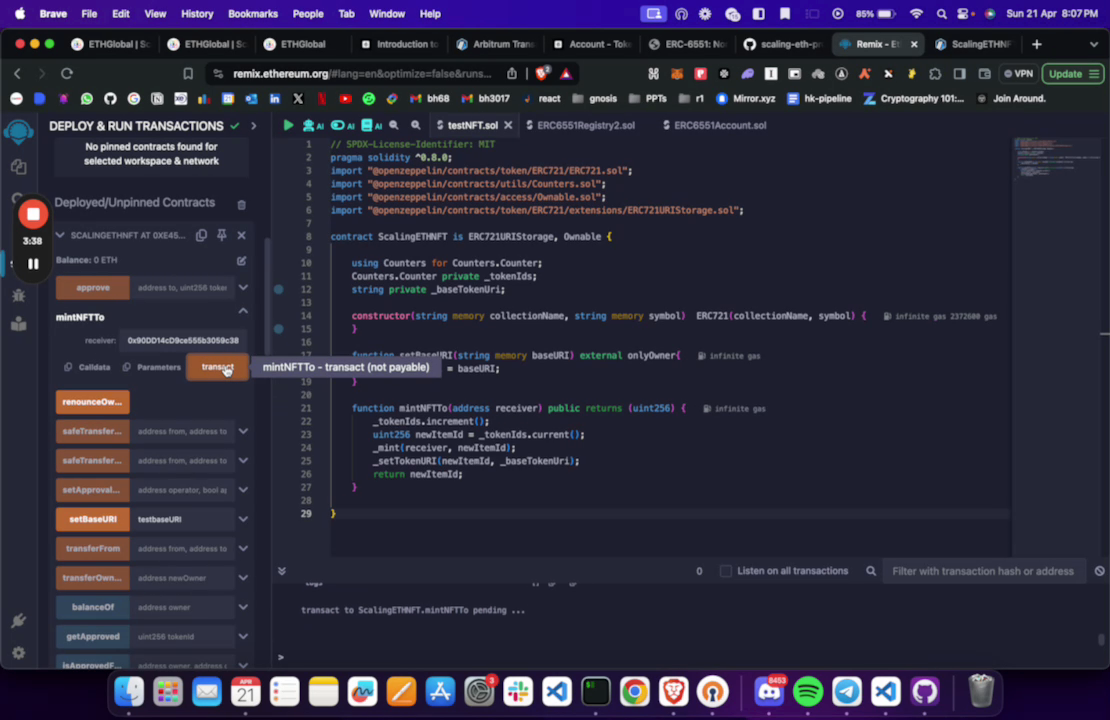Open the Brave wallet icon
Image resolution: width=1110 pixels, height=720 pixels.
(x=984, y=74)
